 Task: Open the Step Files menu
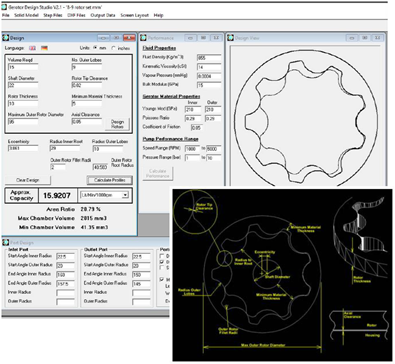pyautogui.click(x=53, y=15)
